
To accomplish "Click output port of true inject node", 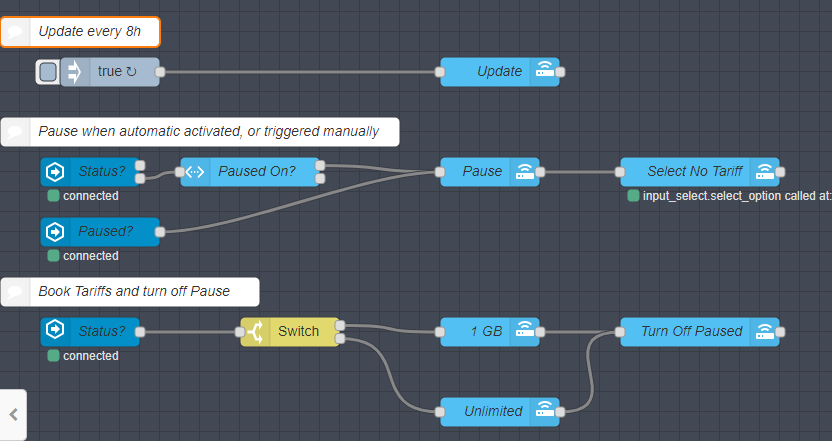I will coord(160,72).
